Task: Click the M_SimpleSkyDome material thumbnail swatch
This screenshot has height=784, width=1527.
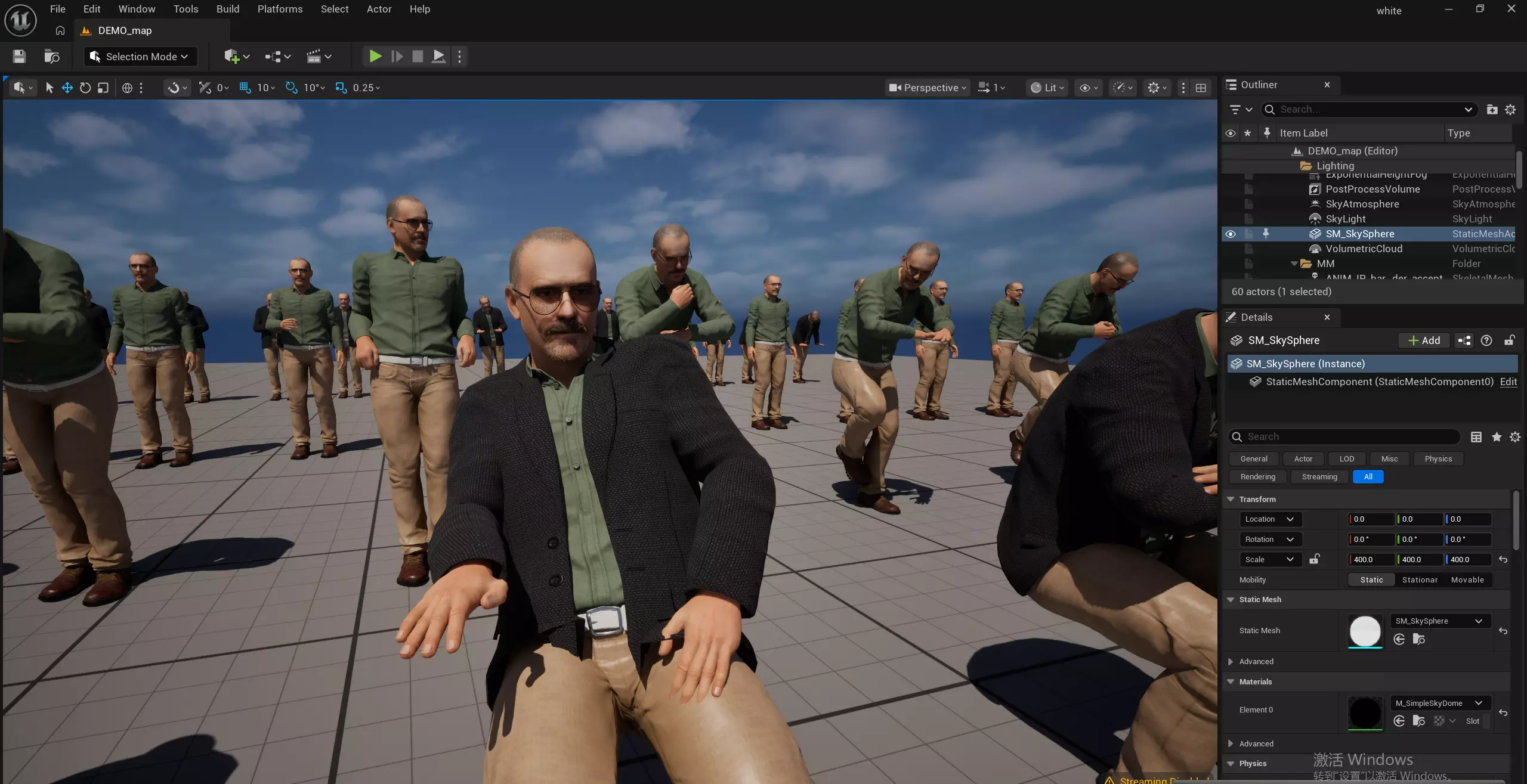Action: pyautogui.click(x=1365, y=712)
